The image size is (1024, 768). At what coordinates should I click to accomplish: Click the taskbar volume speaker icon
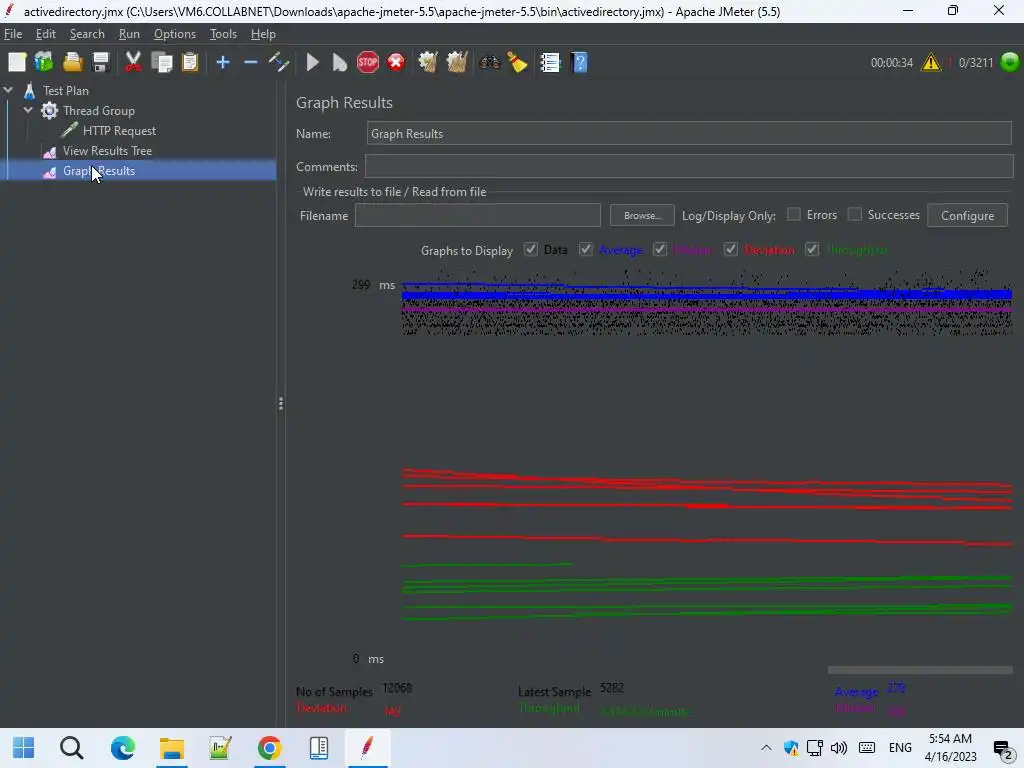(839, 748)
